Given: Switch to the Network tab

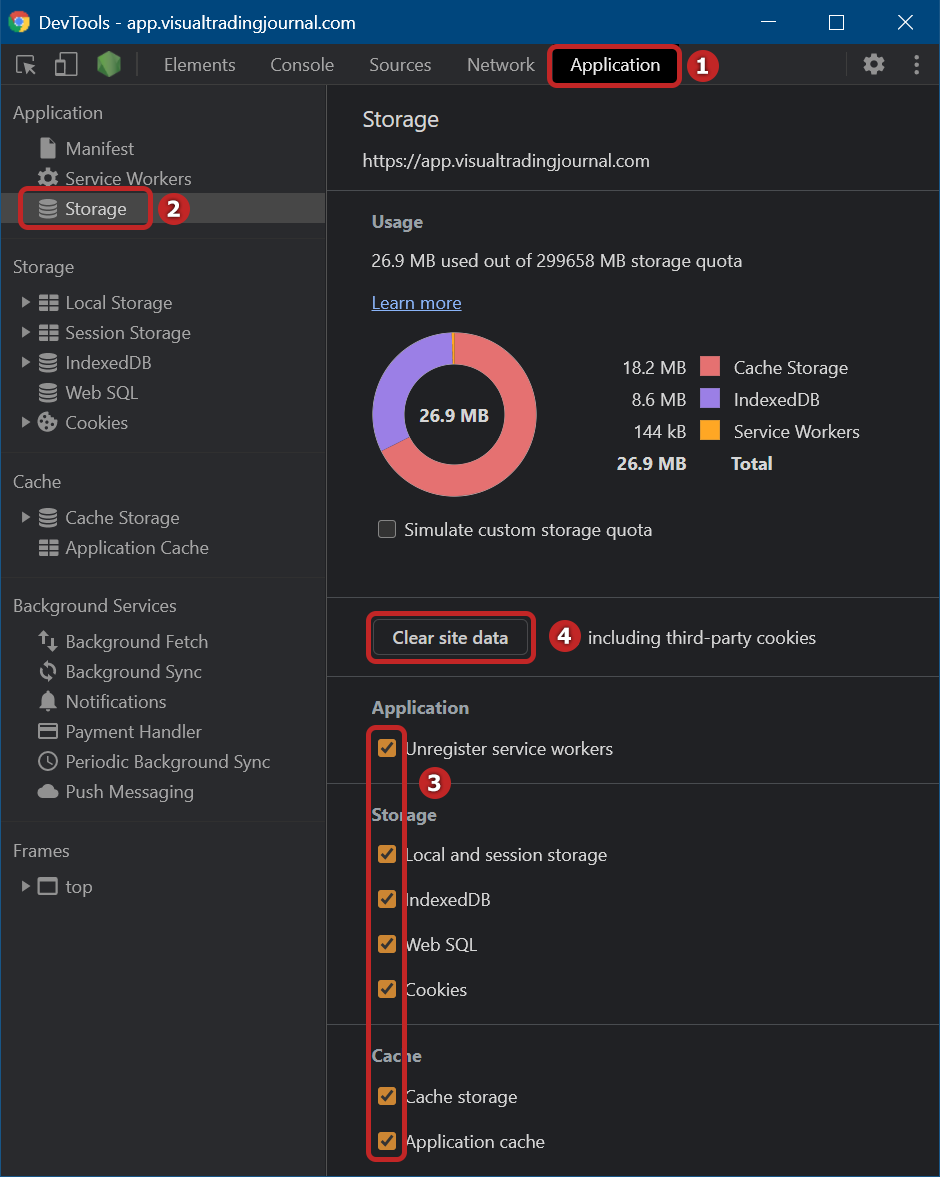Looking at the screenshot, I should point(501,65).
